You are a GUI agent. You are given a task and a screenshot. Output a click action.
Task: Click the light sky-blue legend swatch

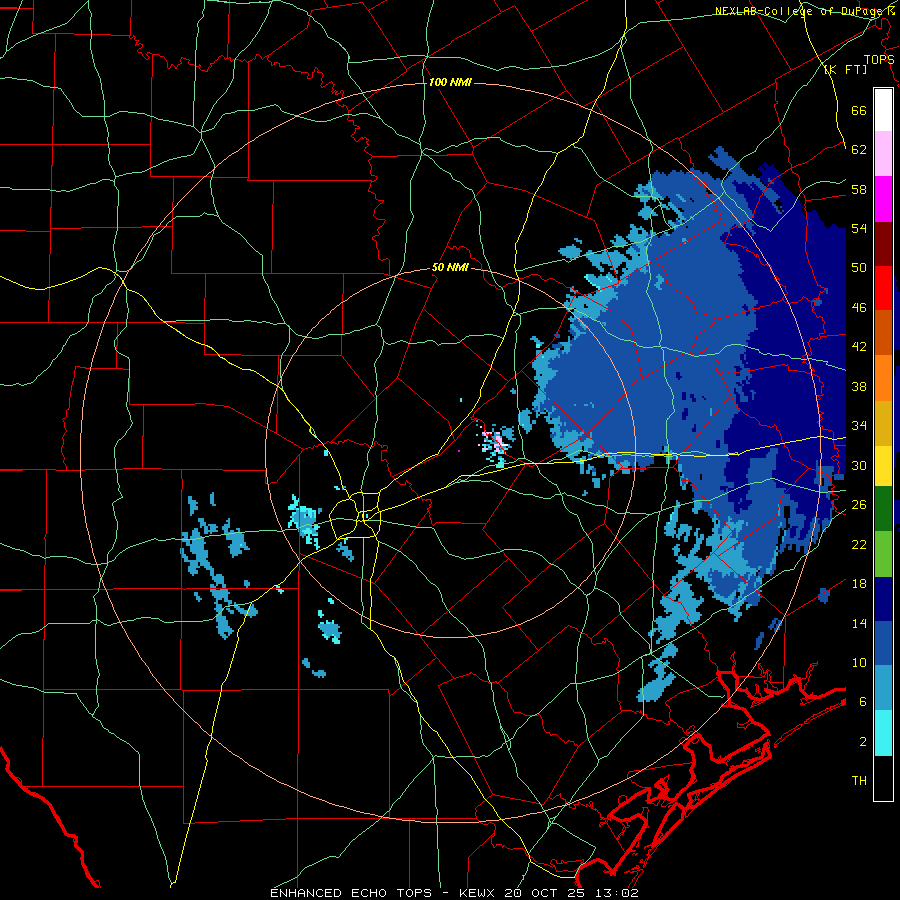(x=883, y=688)
